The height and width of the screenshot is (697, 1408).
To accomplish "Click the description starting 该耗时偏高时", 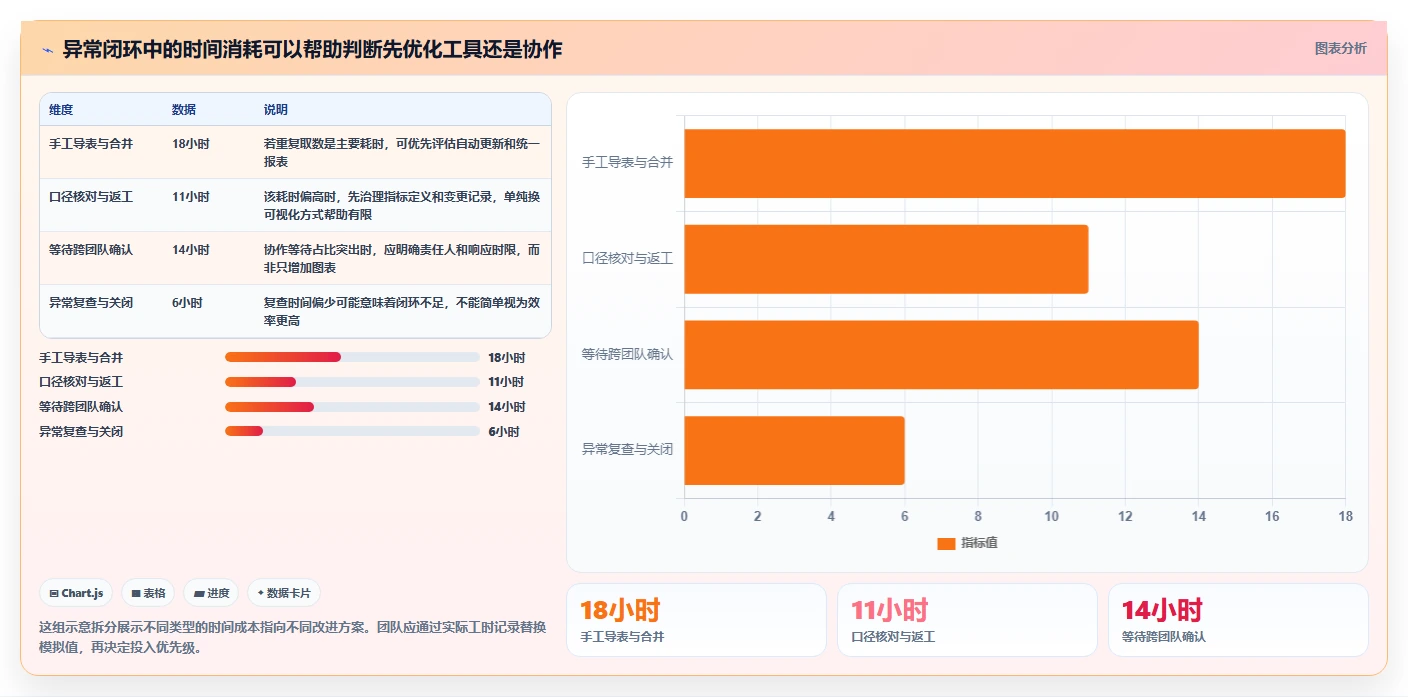I will coord(402,206).
